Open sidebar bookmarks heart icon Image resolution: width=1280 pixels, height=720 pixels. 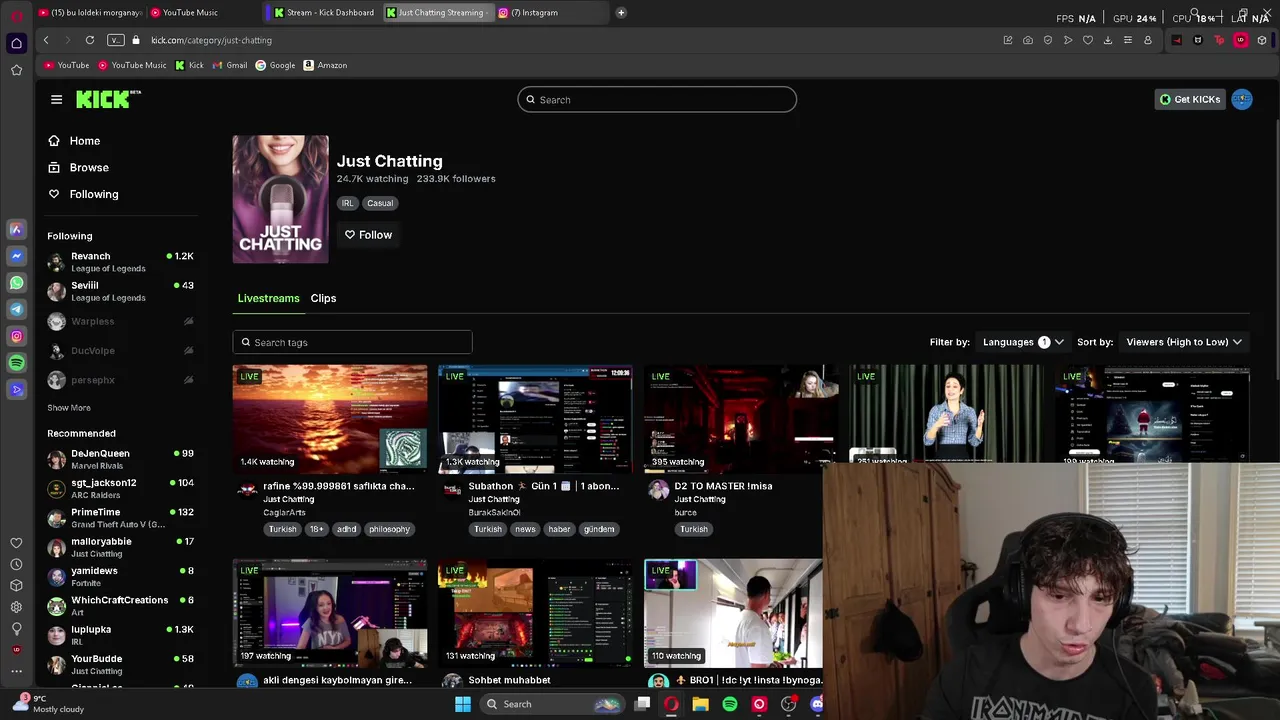point(16,543)
